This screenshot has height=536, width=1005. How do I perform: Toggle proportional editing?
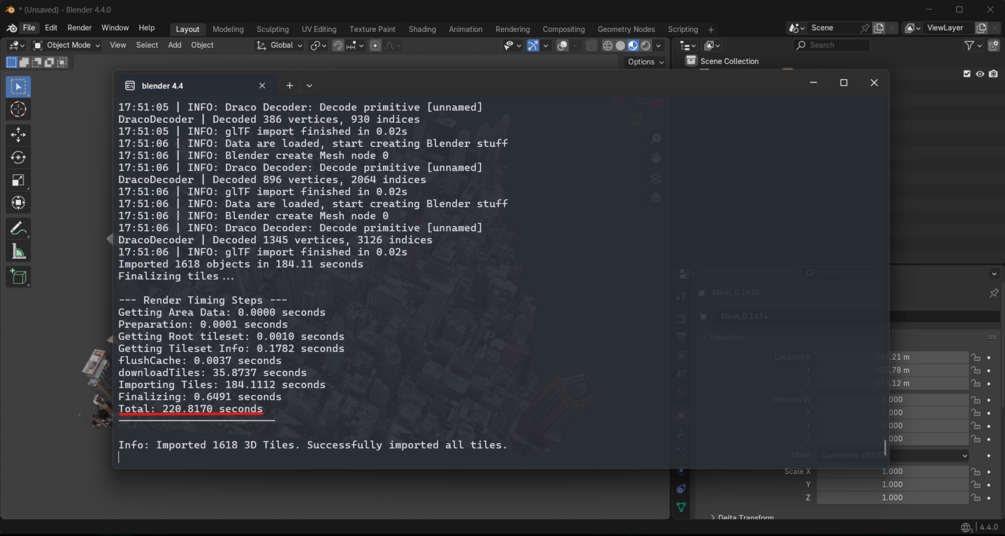(375, 46)
